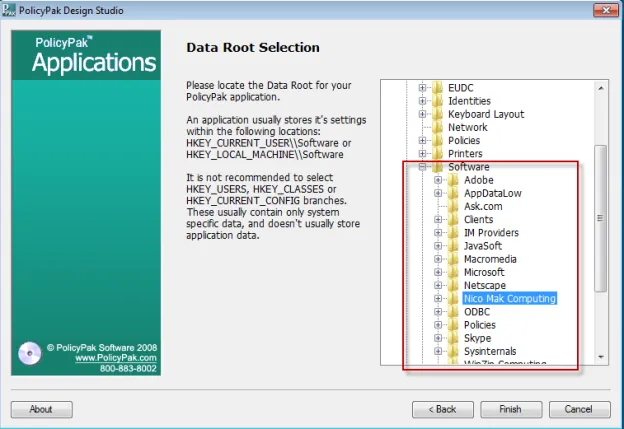Screen dimensions: 624x429
Task: Click the Software folder icon
Action: click(437, 166)
